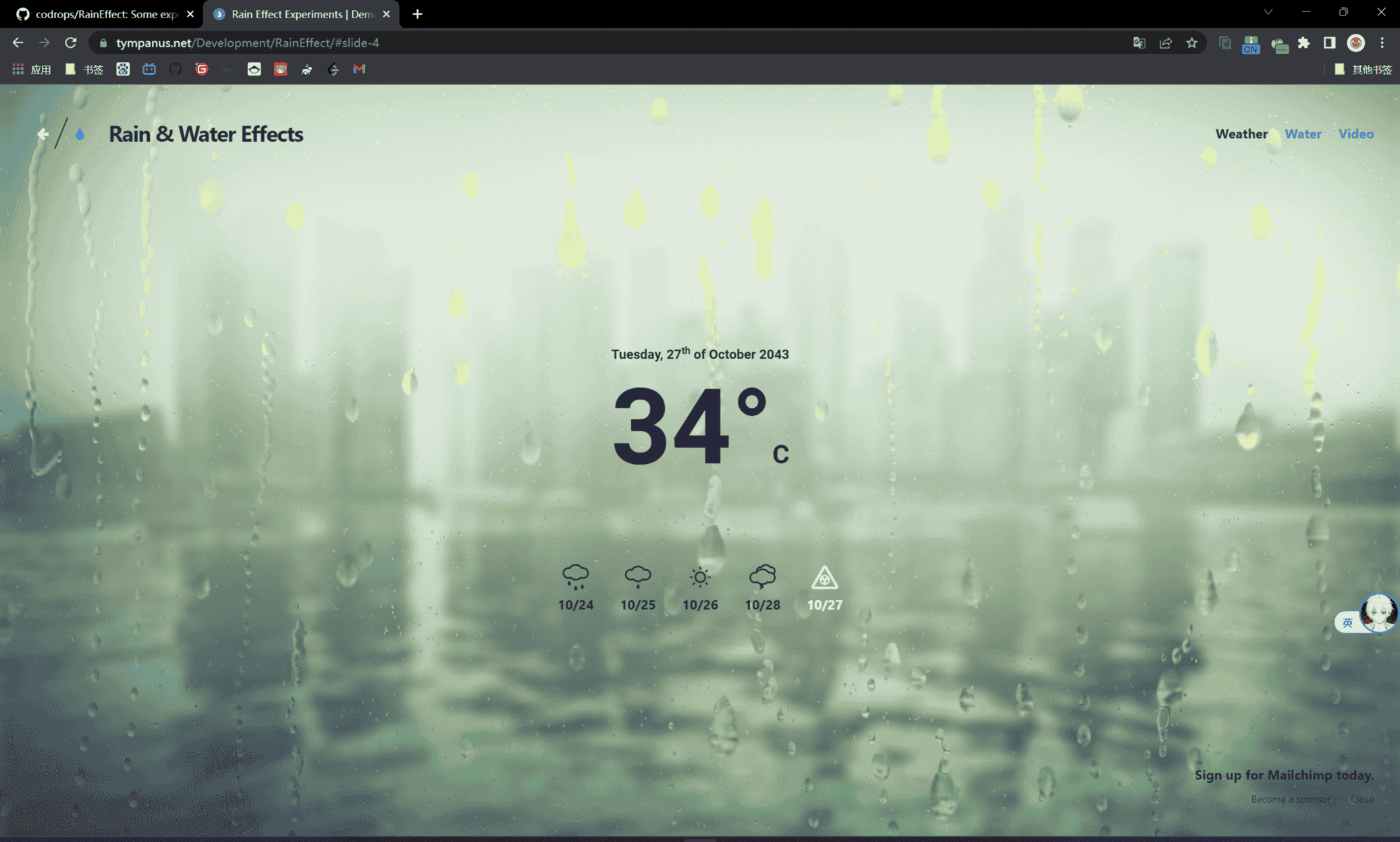Click the back arrow next to site title
This screenshot has width=1400, height=842.
coord(43,134)
